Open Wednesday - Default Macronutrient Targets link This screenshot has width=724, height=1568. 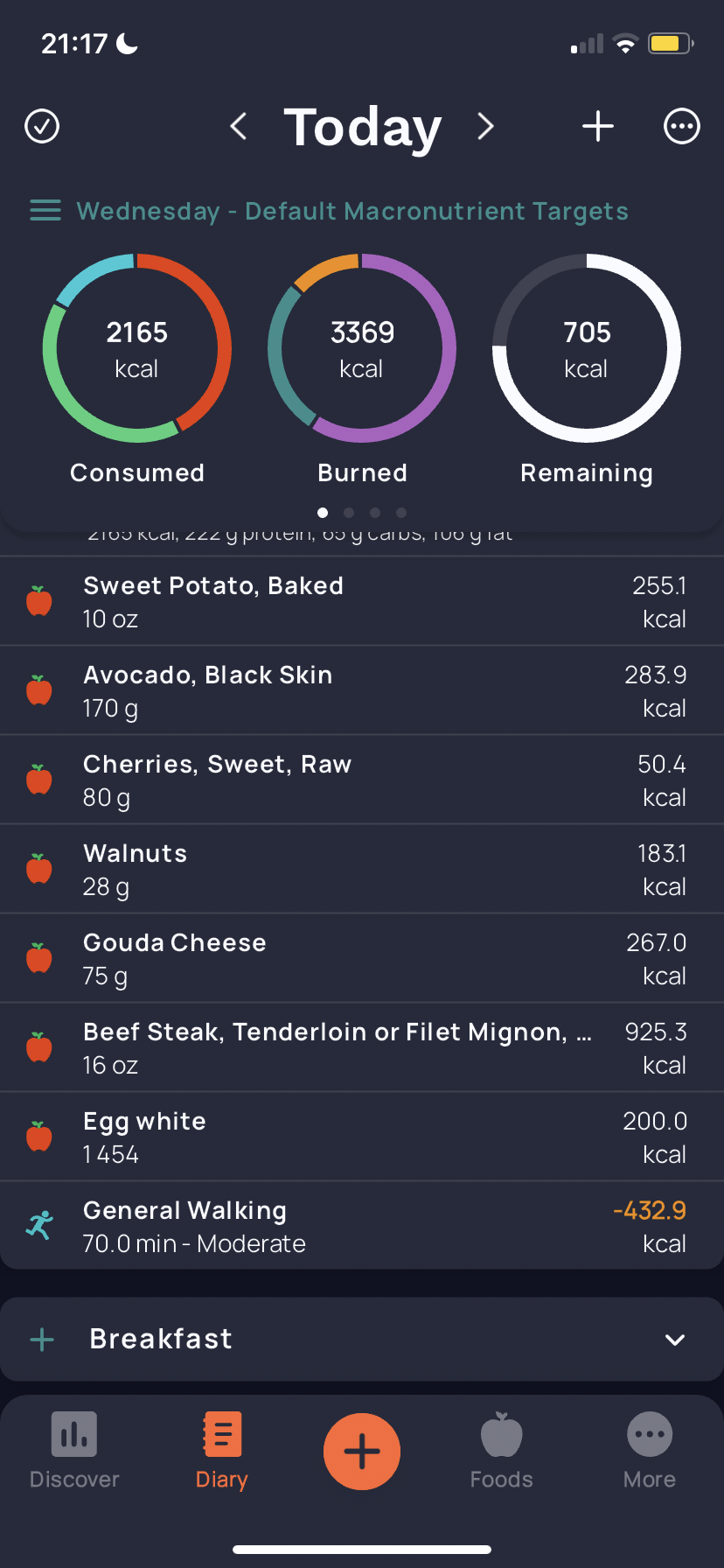[x=352, y=211]
